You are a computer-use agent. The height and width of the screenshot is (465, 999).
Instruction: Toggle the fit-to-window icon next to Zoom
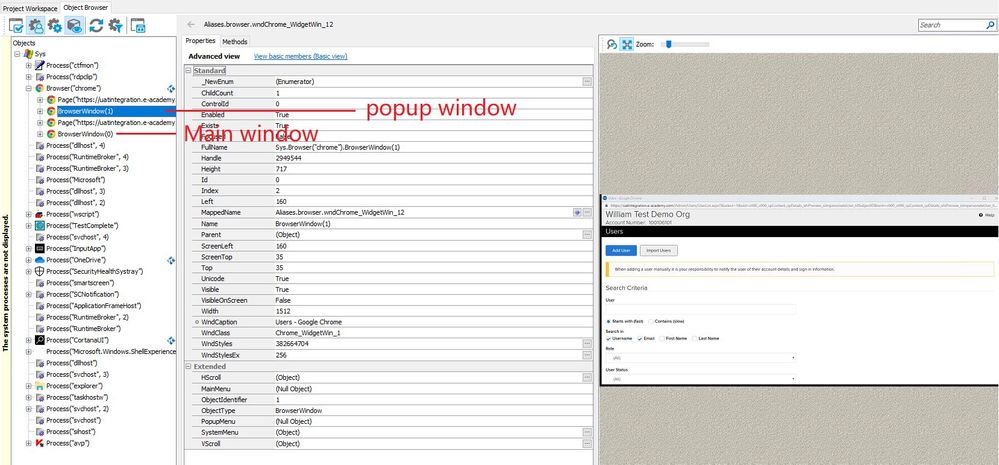pyautogui.click(x=627, y=45)
